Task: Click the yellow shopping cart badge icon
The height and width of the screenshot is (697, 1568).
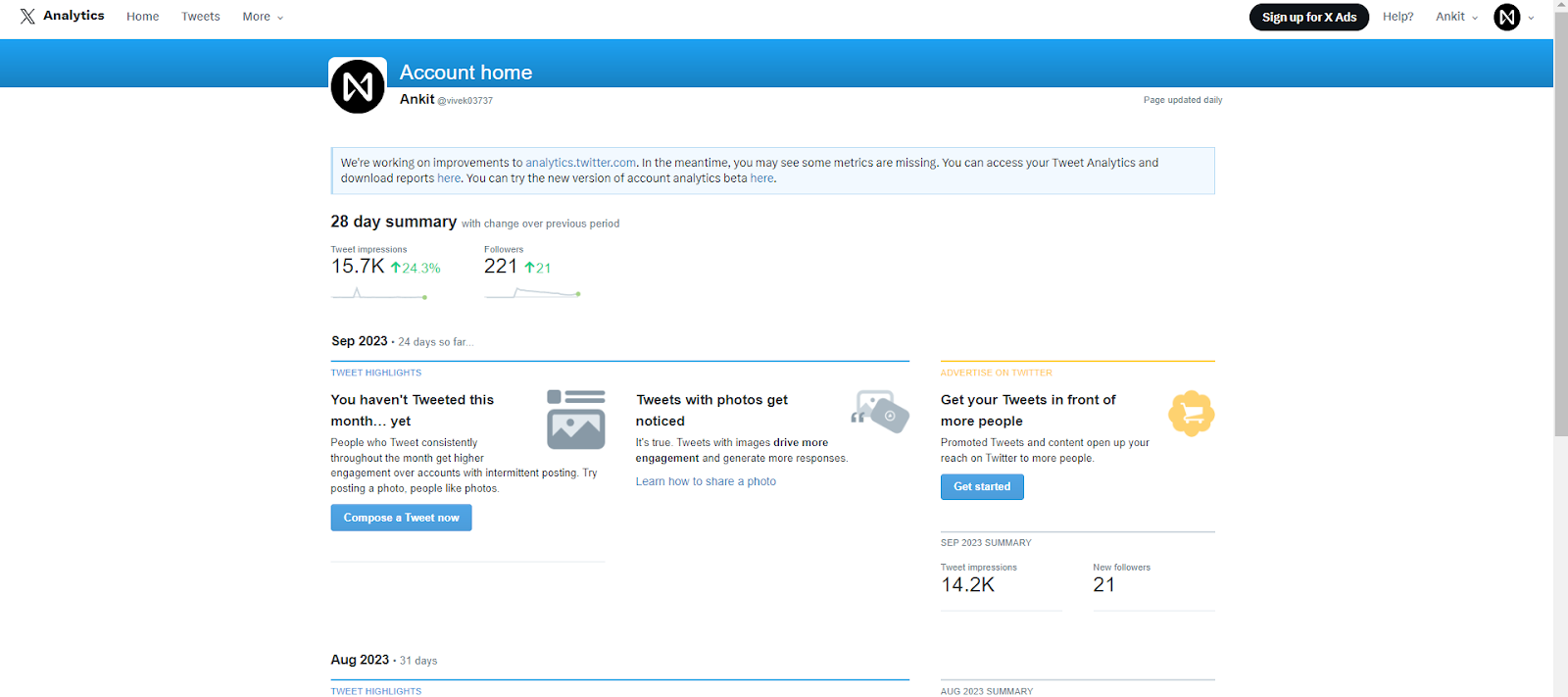Action: [x=1192, y=414]
